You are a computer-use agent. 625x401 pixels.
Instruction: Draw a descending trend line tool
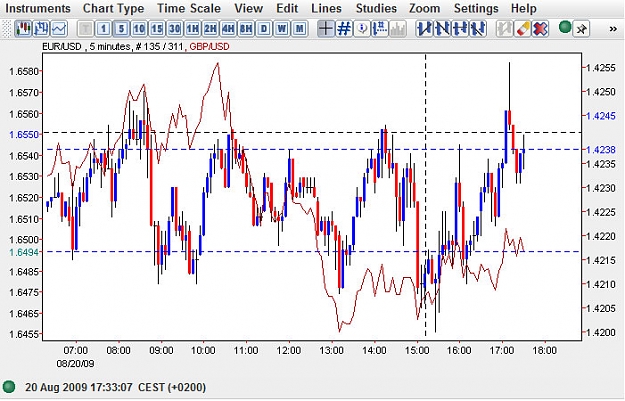(442, 29)
